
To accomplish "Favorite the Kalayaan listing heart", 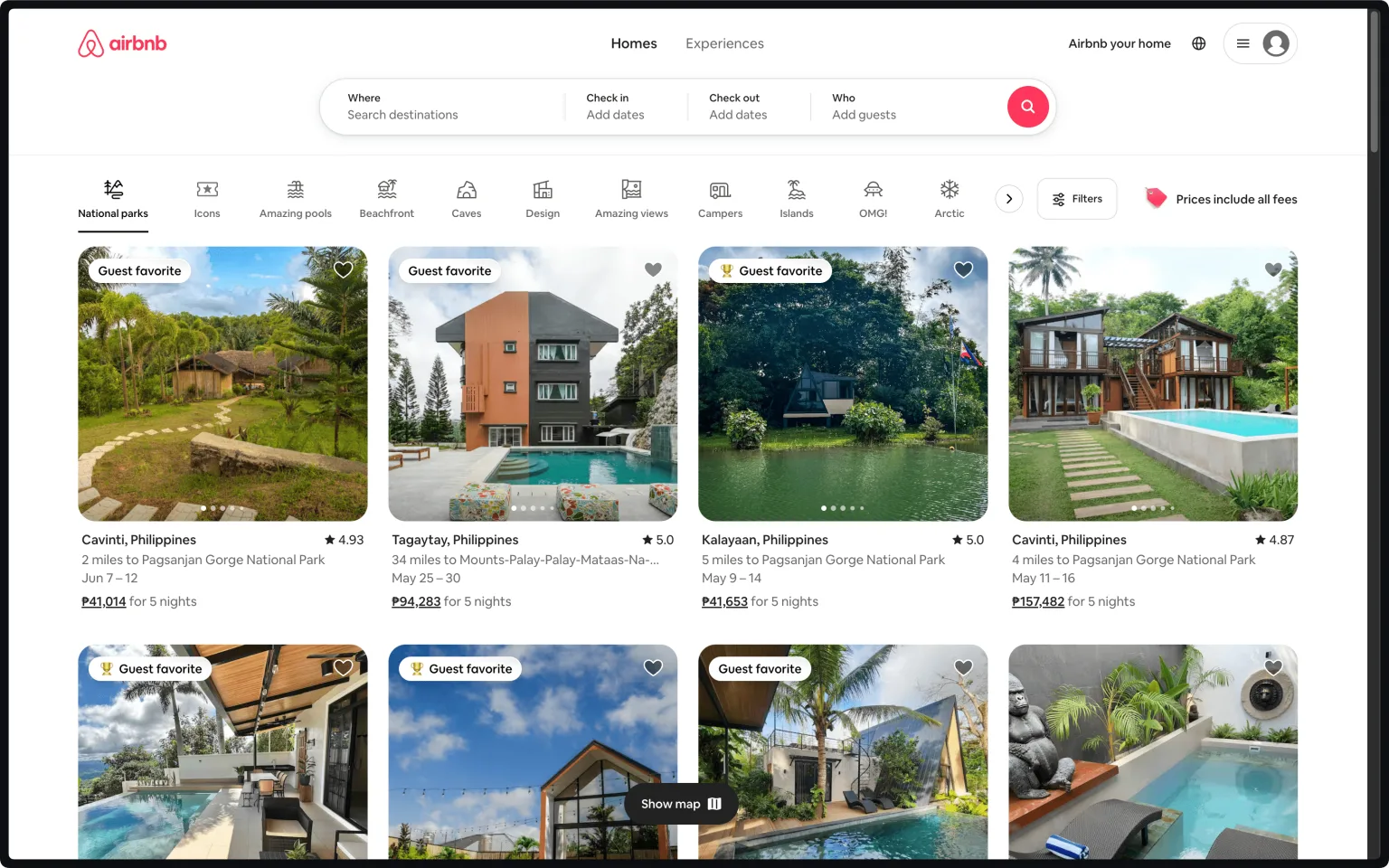I will (964, 269).
